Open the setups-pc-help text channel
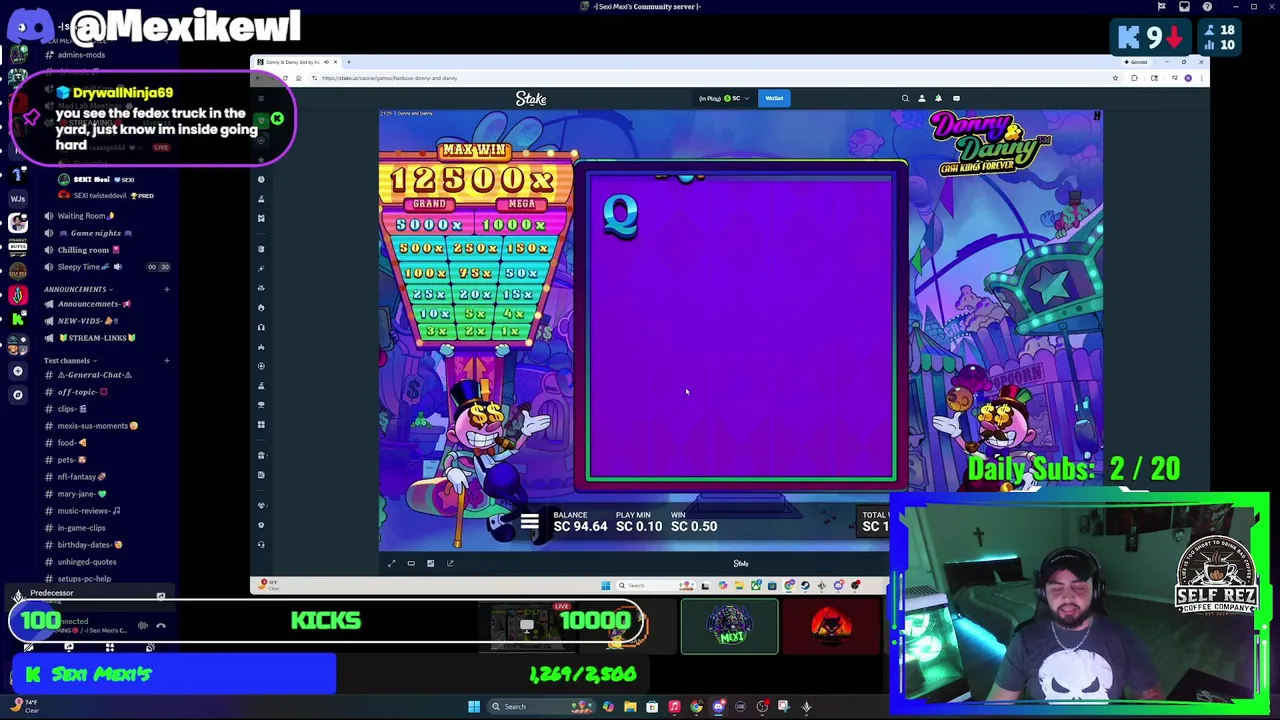The height and width of the screenshot is (720, 1280). [82, 579]
